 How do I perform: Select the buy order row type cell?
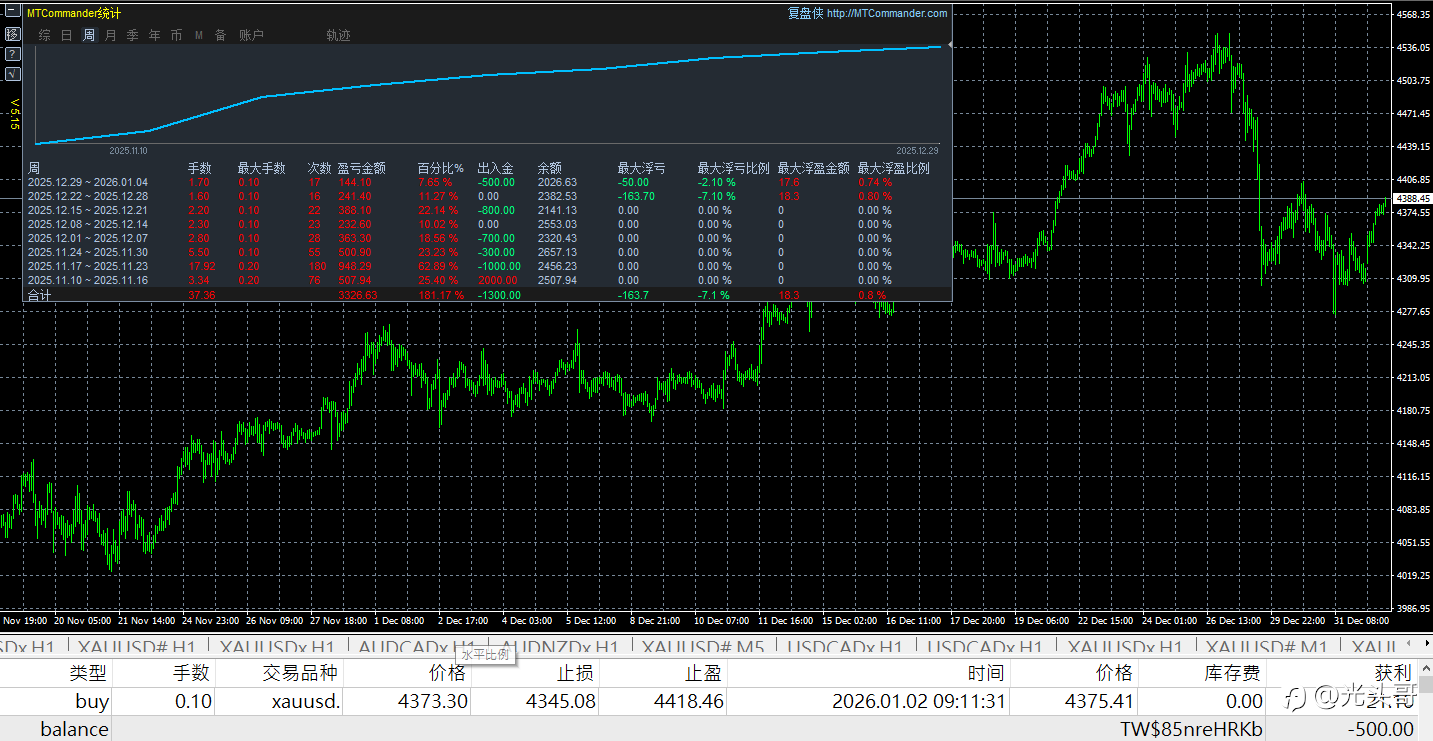coord(92,701)
